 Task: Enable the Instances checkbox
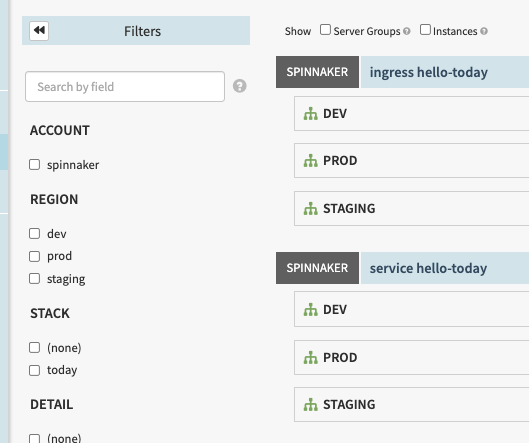[425, 30]
